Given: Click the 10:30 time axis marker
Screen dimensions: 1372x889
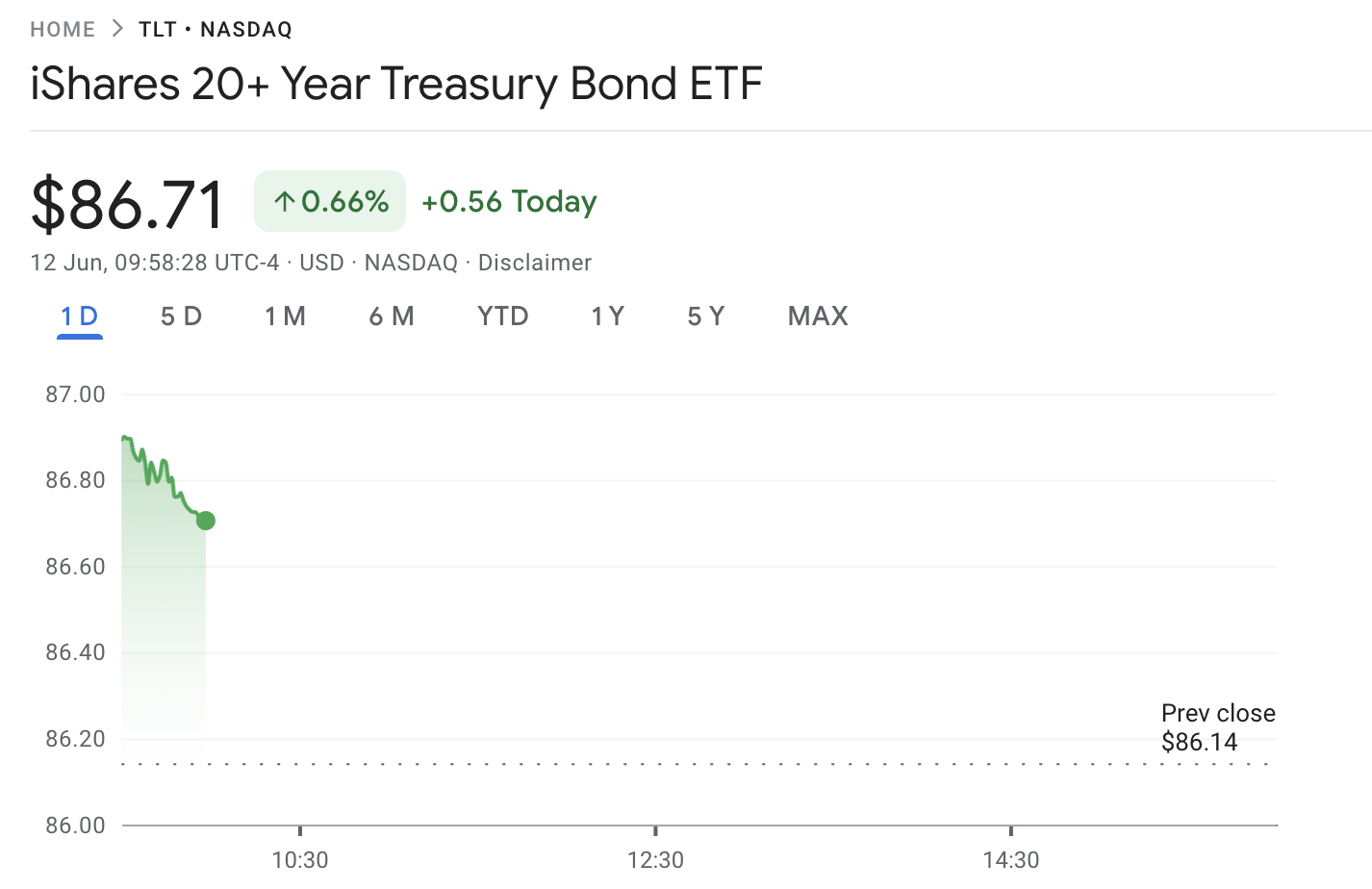Looking at the screenshot, I should click(x=300, y=859).
